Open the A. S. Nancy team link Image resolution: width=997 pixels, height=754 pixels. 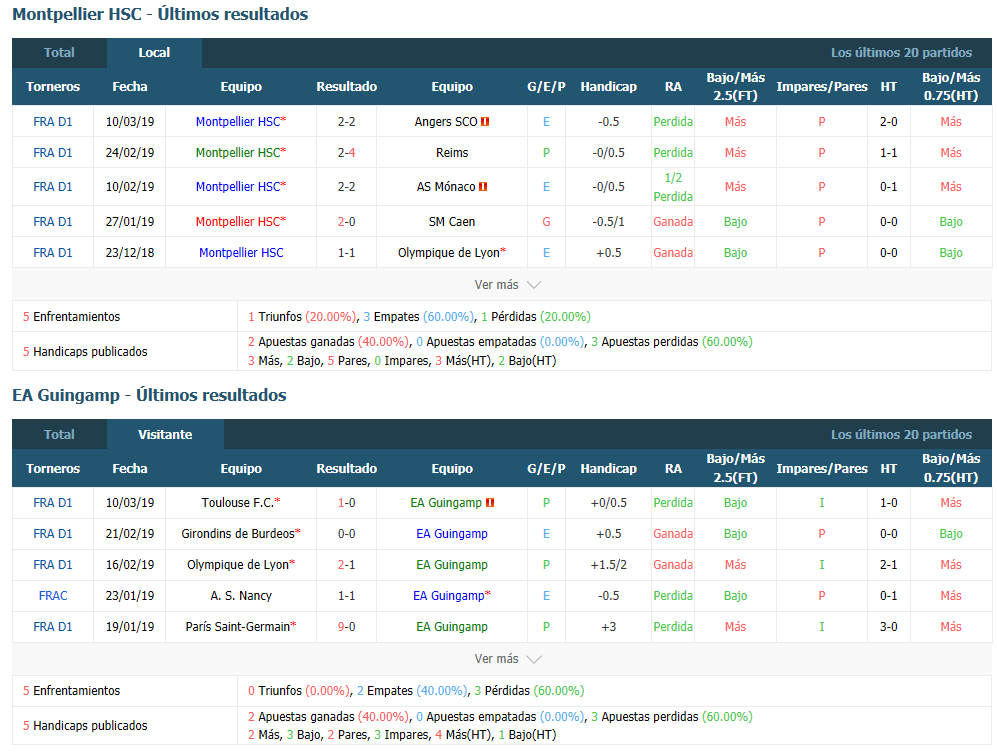(241, 596)
